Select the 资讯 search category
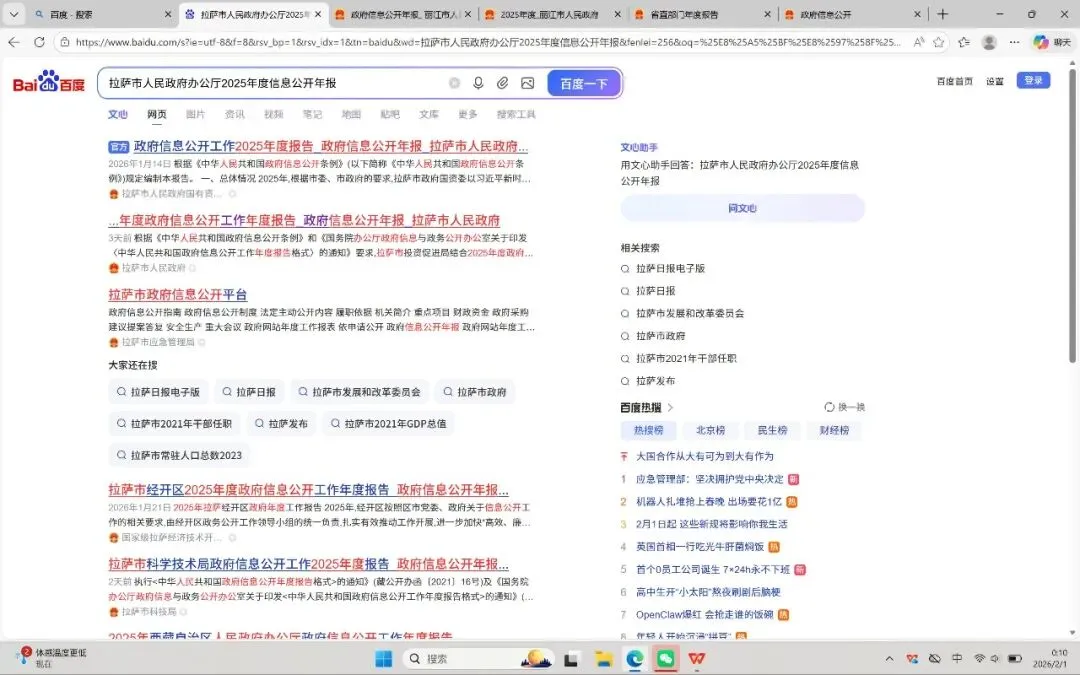The width and height of the screenshot is (1080, 675). pyautogui.click(x=234, y=114)
